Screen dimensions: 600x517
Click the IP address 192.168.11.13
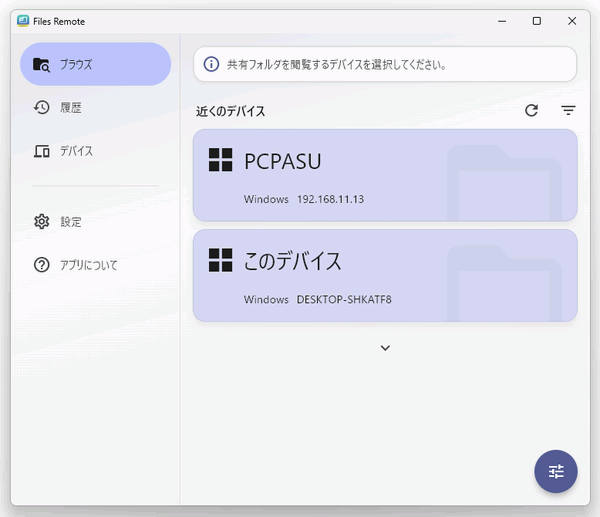tap(330, 199)
